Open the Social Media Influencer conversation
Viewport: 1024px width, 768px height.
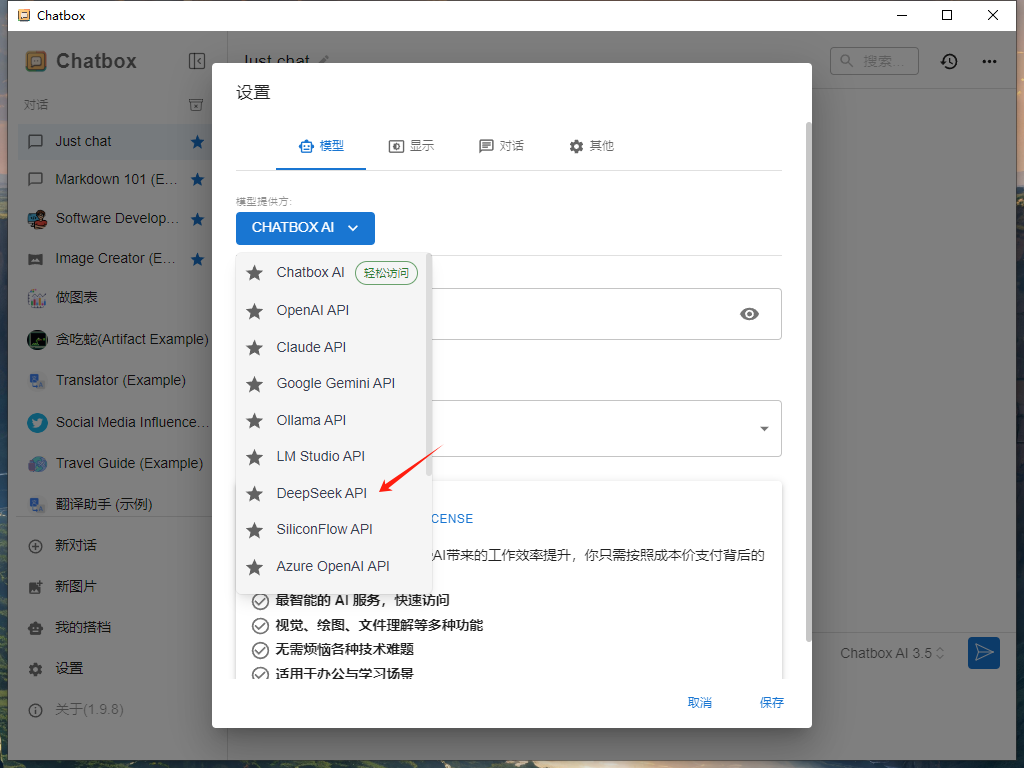(x=114, y=423)
